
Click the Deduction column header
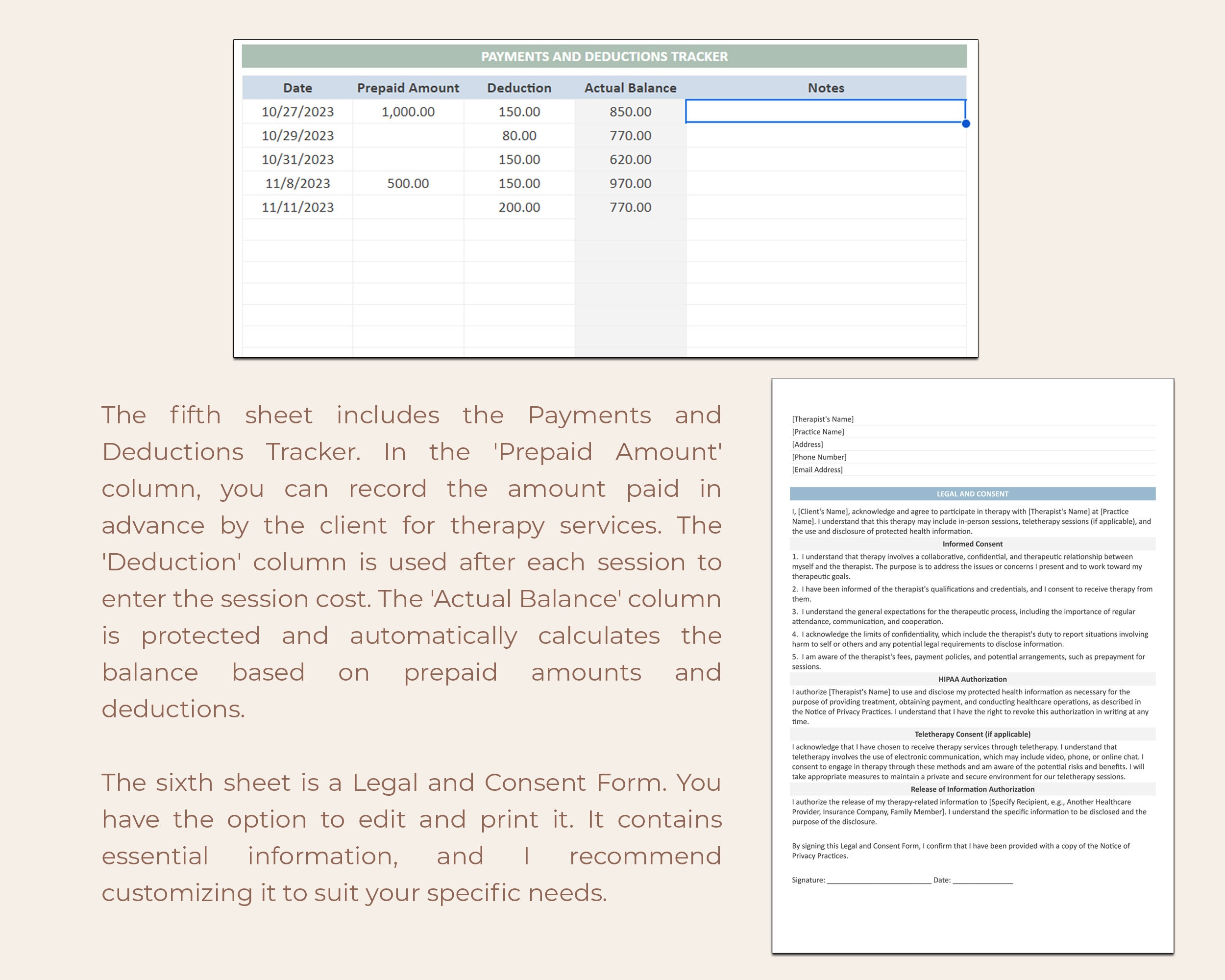[x=518, y=88]
